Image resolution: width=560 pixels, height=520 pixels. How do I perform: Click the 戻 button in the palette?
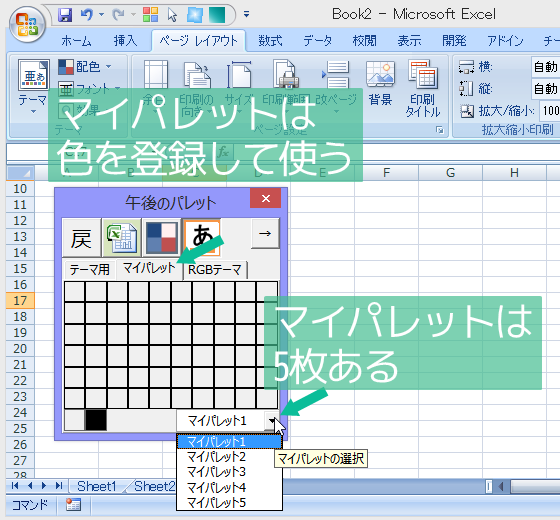pyautogui.click(x=81, y=238)
